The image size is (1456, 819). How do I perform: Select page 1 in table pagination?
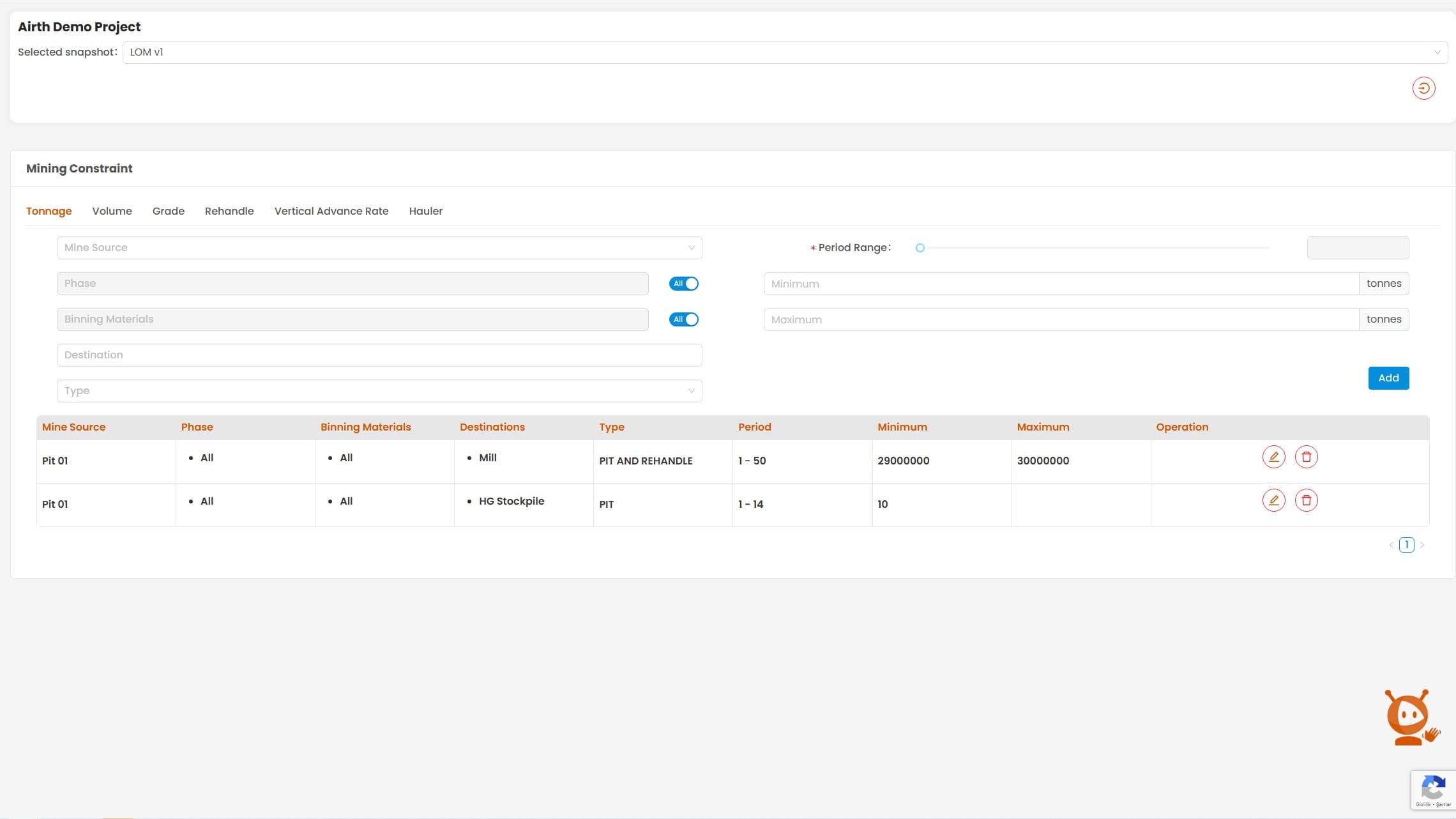point(1406,545)
